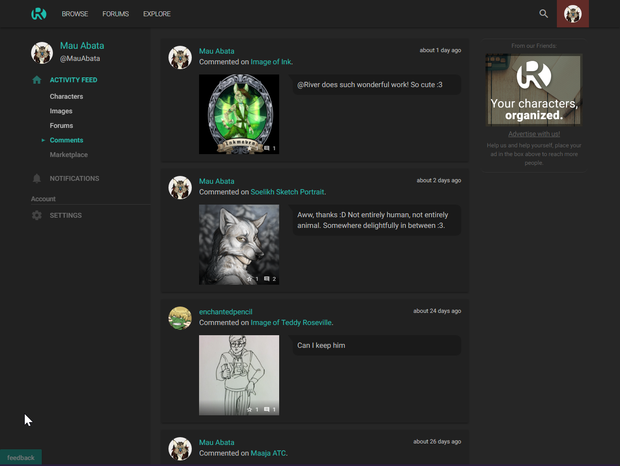620x466 pixels.
Task: Click the Settings gear icon
Action: click(x=37, y=215)
